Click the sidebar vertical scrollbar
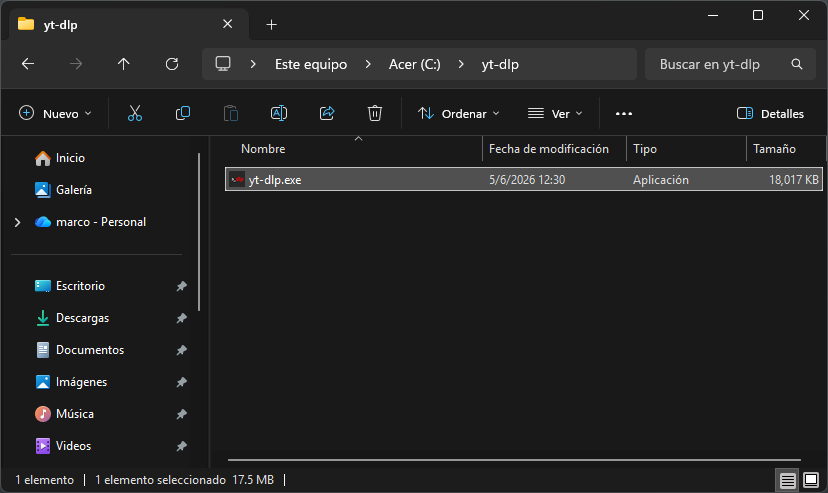The height and width of the screenshot is (493, 828). tap(199, 232)
